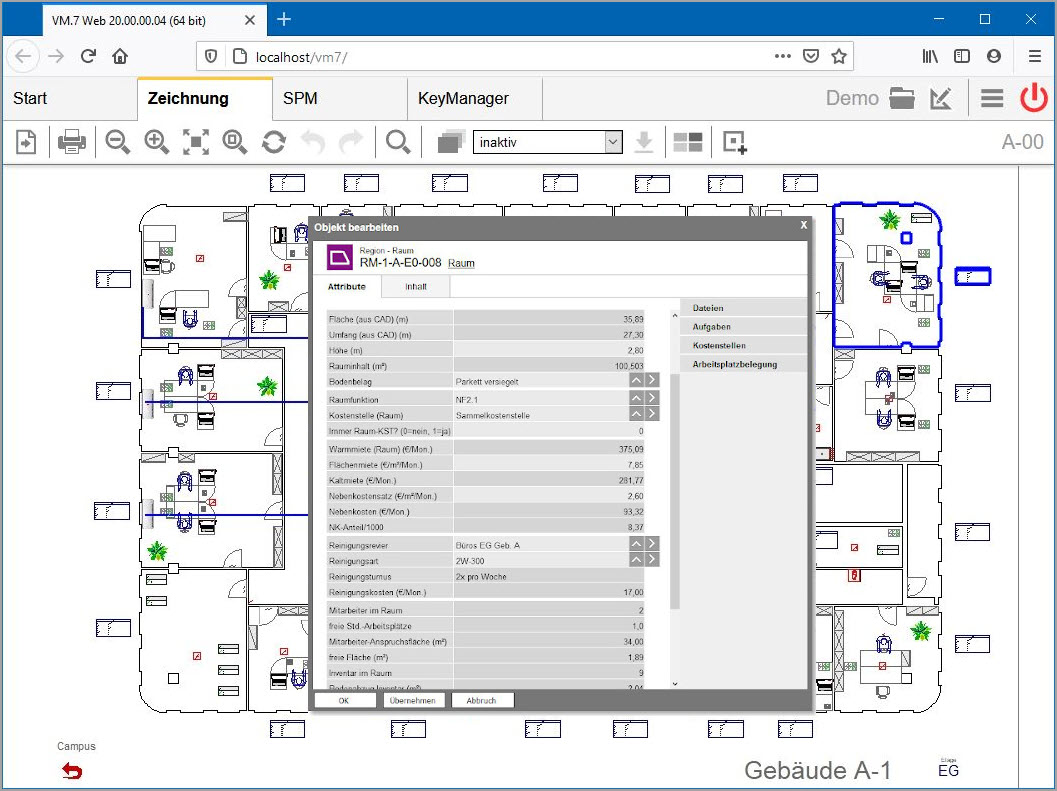Reload the browser page
The width and height of the screenshot is (1057, 791).
(x=88, y=56)
